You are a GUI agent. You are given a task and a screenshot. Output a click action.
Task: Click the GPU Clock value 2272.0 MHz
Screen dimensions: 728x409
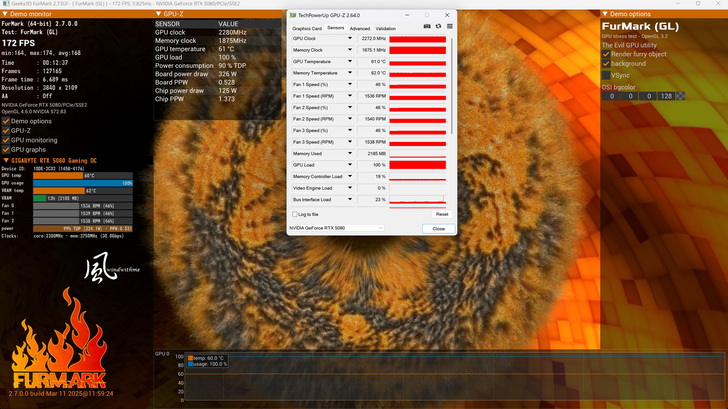[x=372, y=39]
